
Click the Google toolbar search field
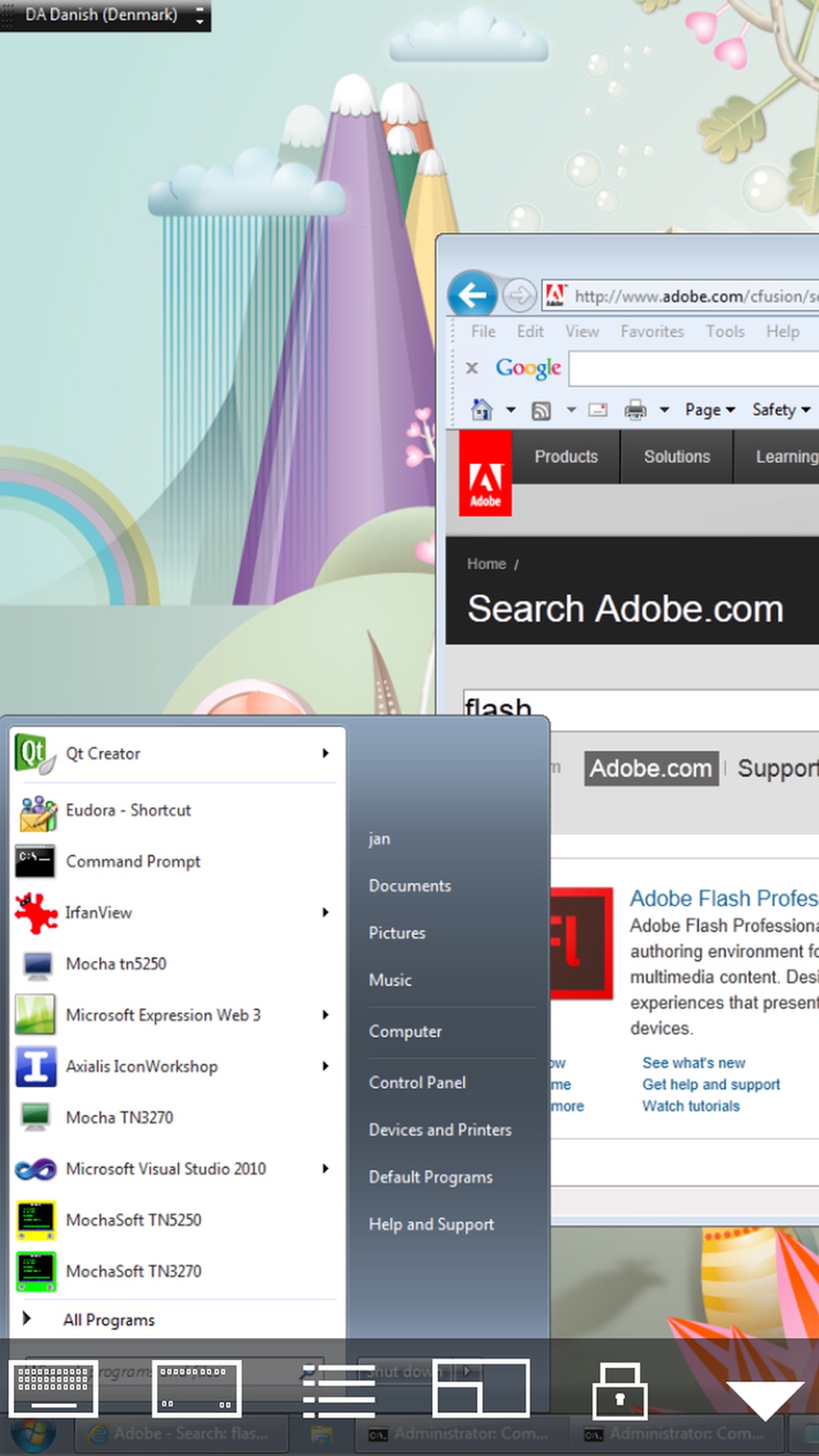[694, 368]
